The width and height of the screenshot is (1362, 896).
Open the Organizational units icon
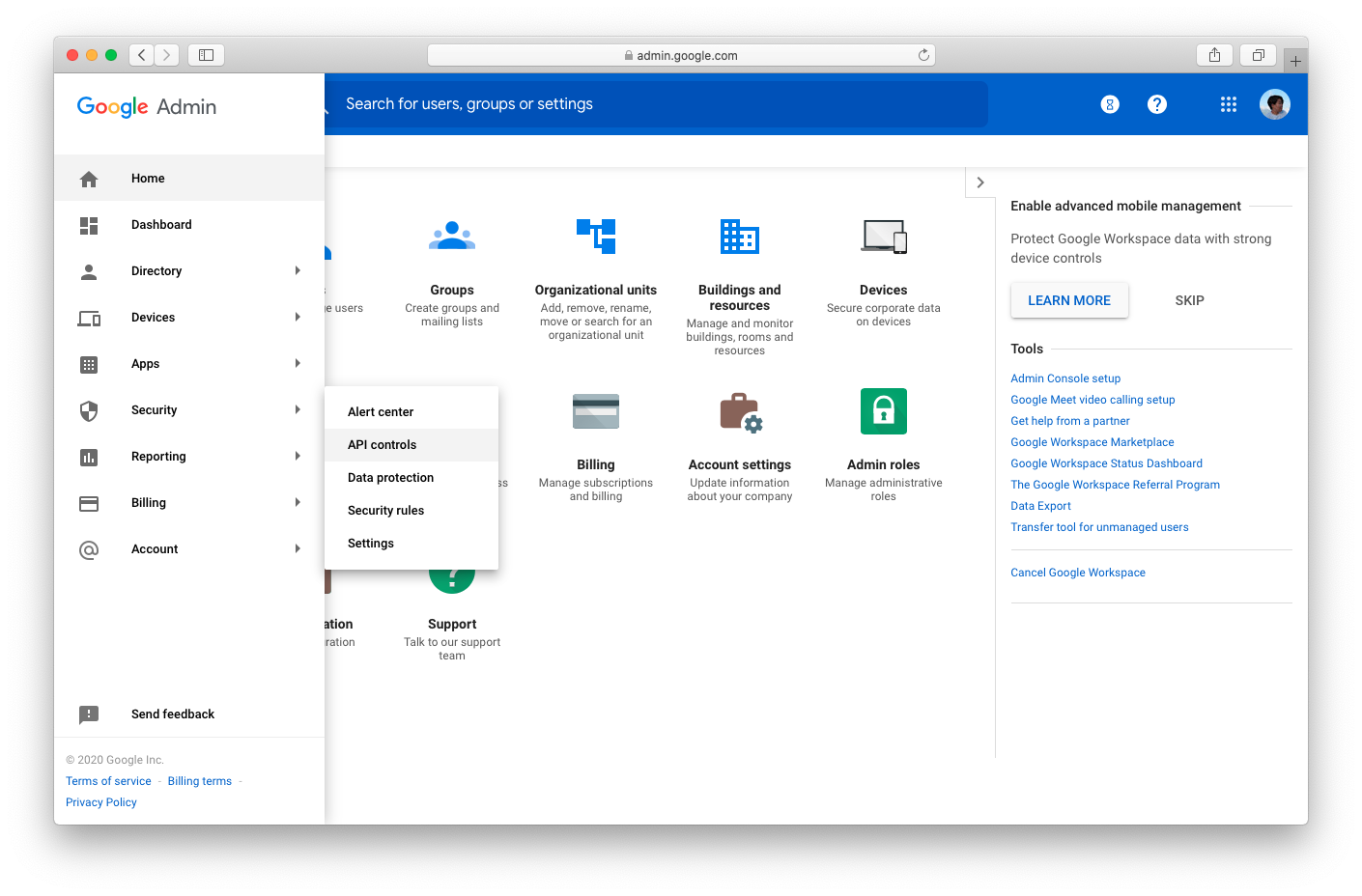(596, 236)
